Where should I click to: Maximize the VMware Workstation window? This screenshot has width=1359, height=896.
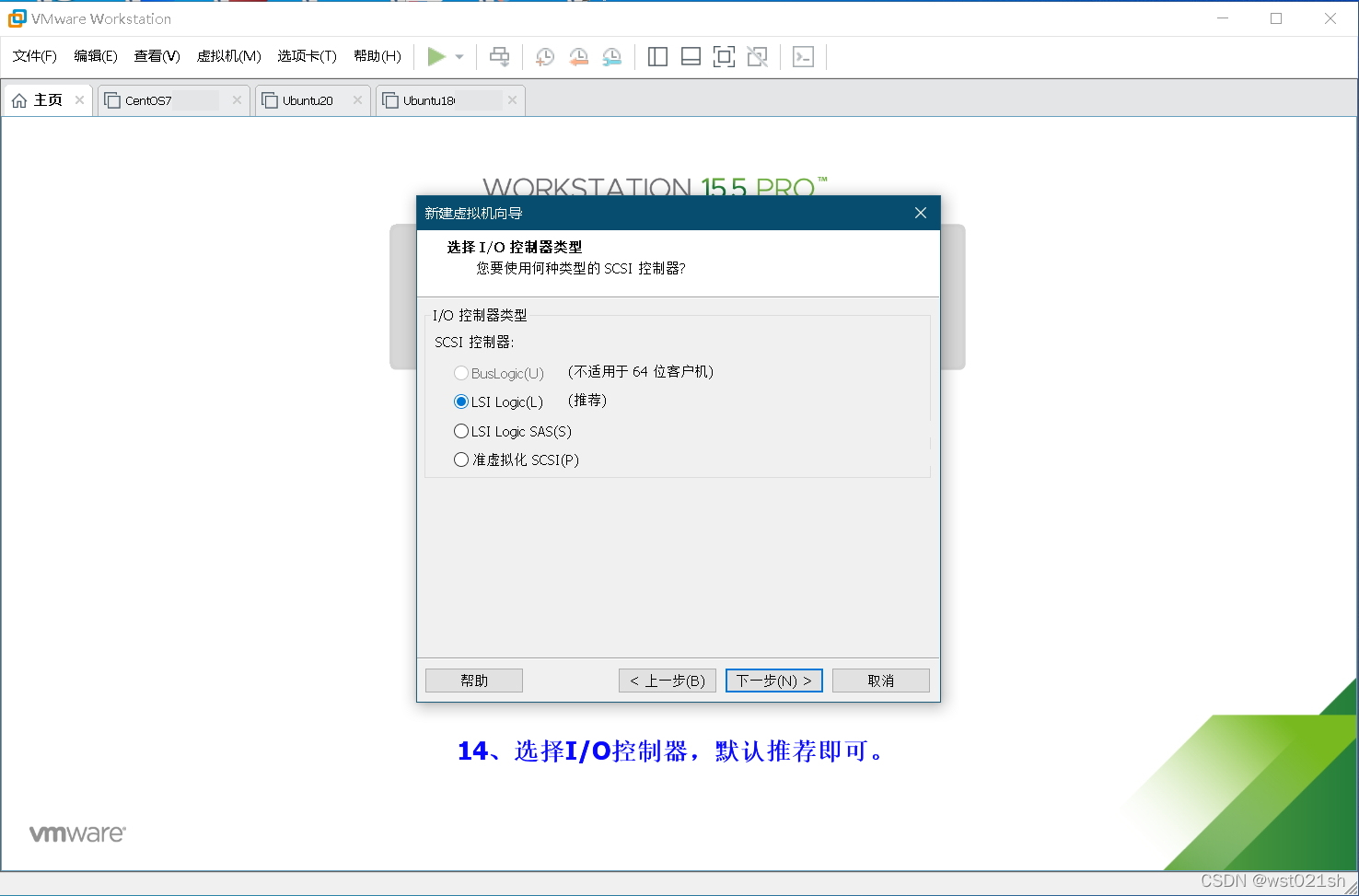(1276, 18)
